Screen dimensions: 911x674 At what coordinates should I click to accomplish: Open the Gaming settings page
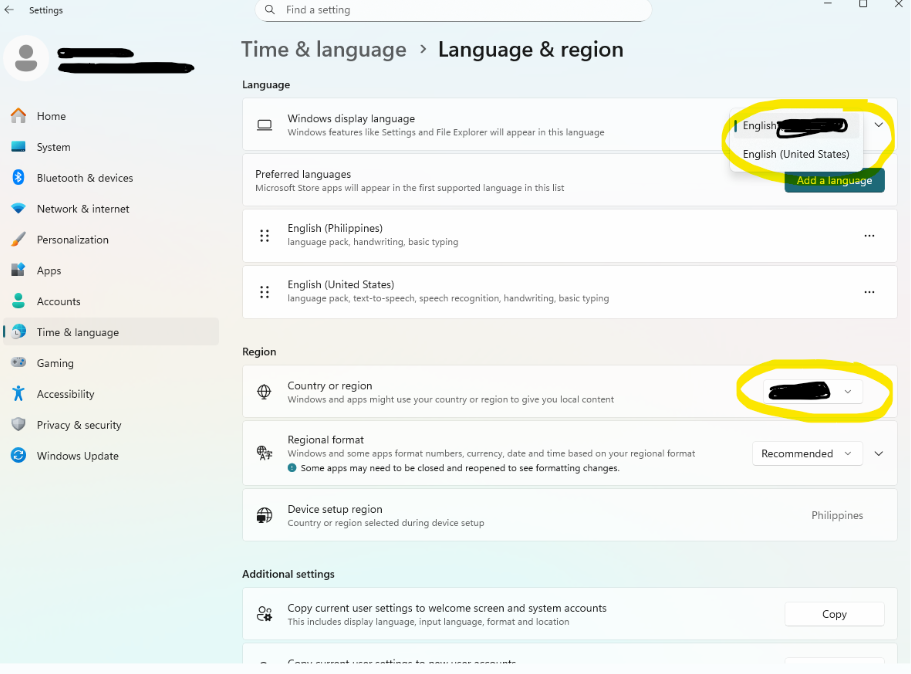[111, 363]
